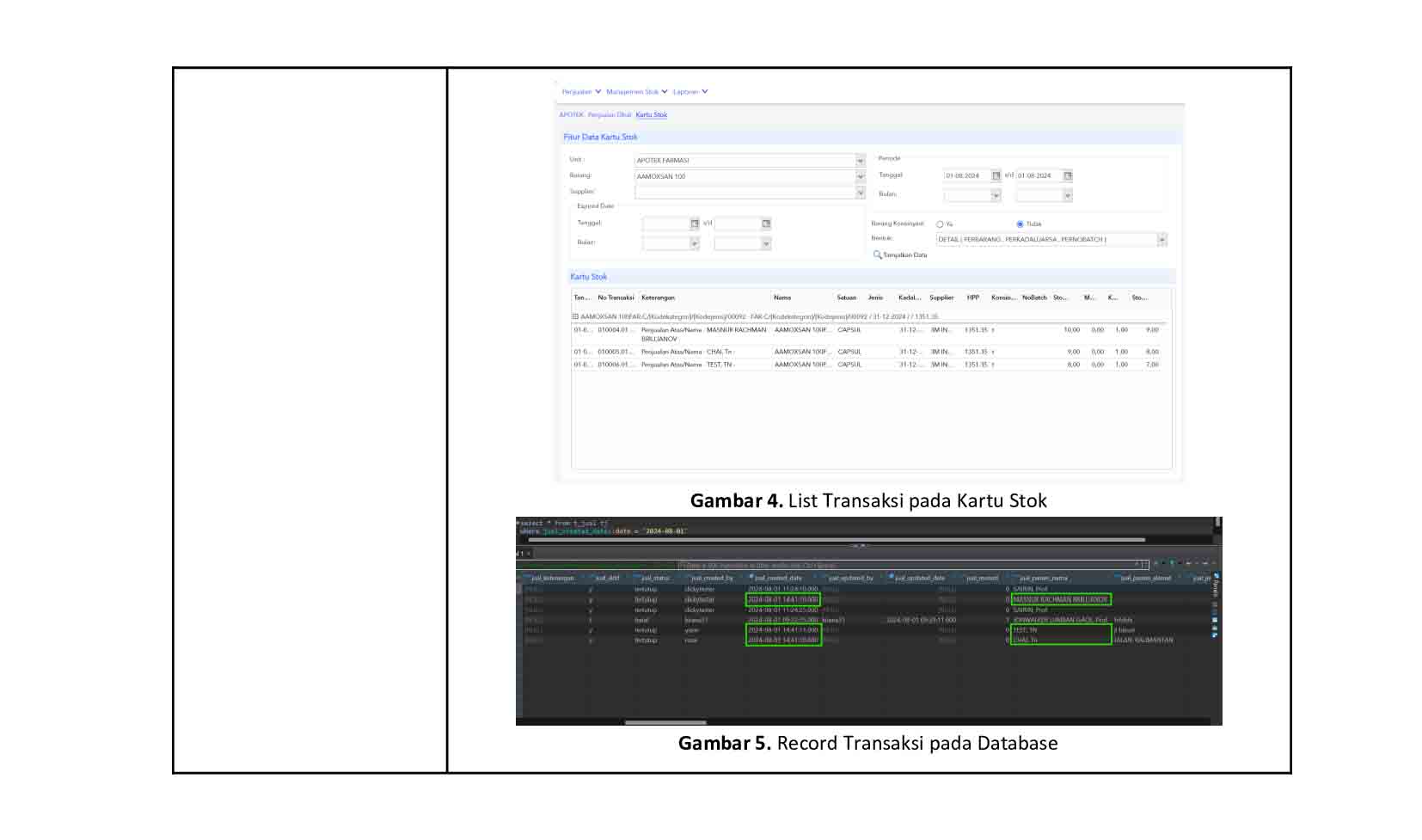Click the database result grid horizontal scrollbar
Screen dimensions: 1422x840
pyautogui.click(x=665, y=722)
